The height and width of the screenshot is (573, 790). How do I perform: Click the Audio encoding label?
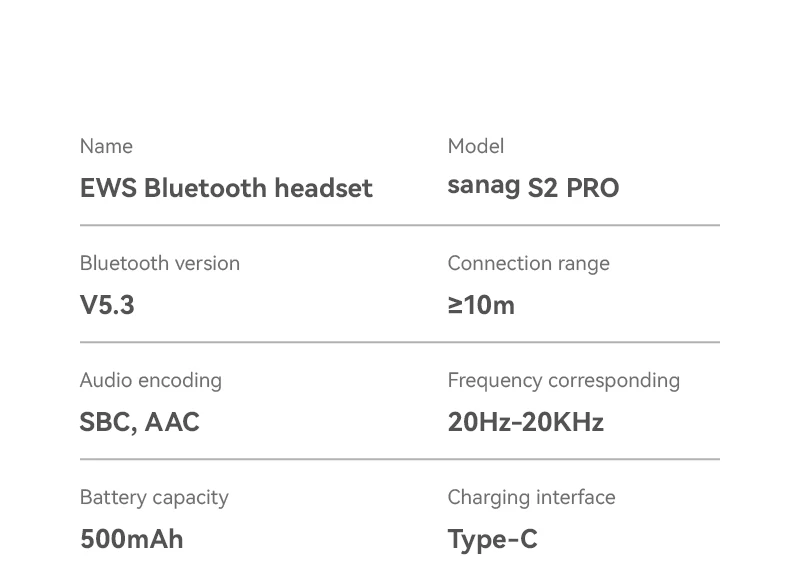click(151, 381)
